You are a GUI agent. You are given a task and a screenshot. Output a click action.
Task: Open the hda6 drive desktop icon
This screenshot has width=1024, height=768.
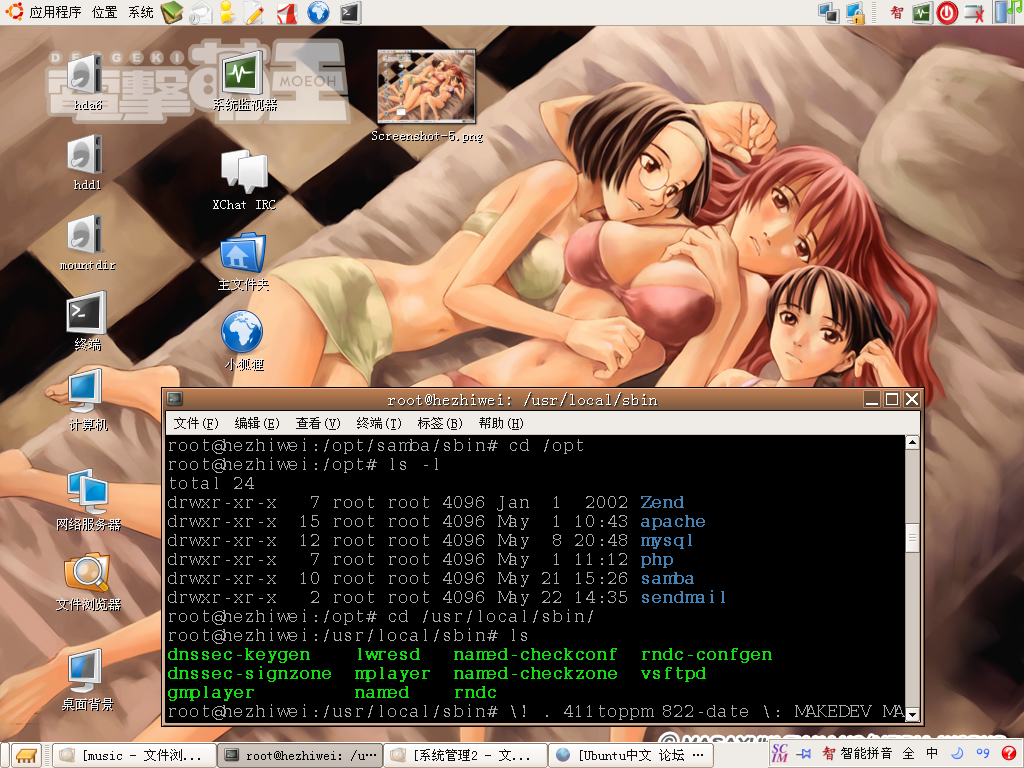[87, 83]
